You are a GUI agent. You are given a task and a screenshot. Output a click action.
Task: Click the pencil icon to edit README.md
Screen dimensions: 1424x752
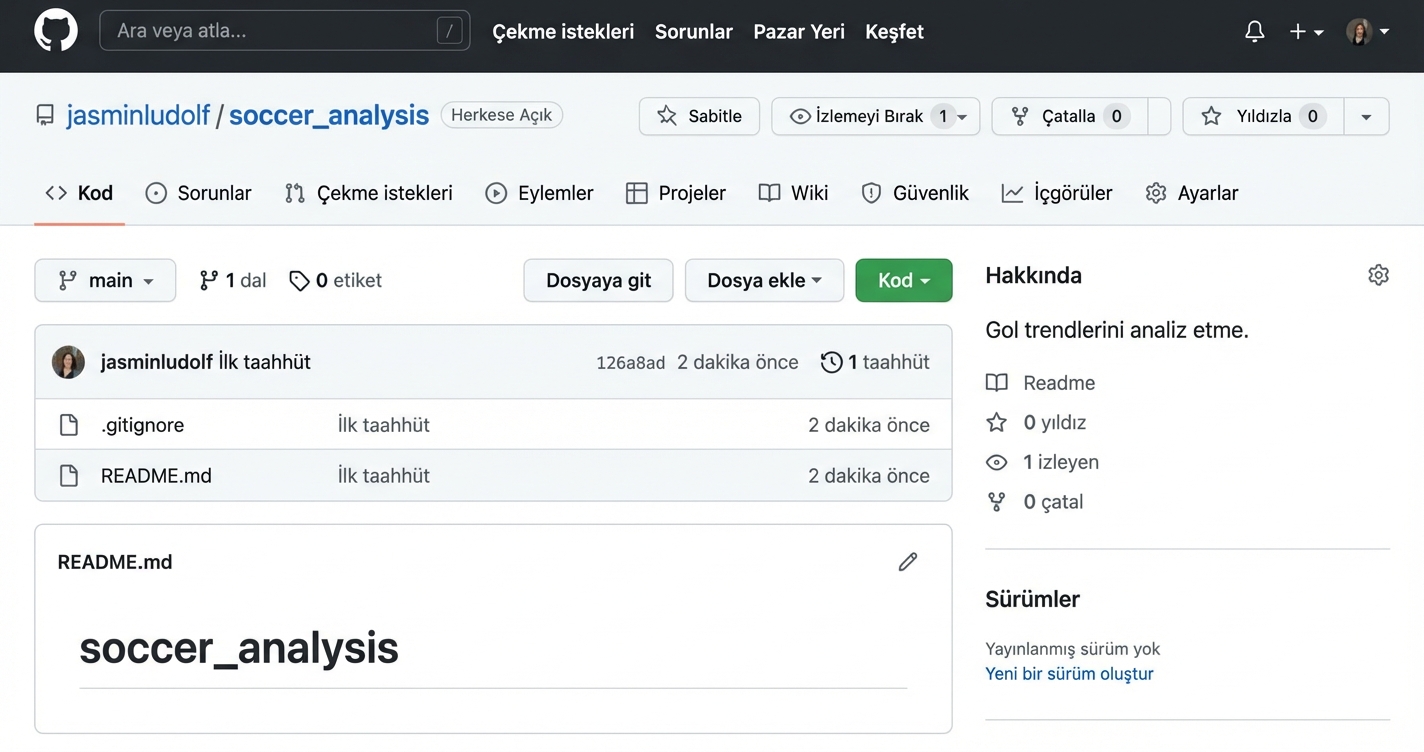(x=907, y=562)
